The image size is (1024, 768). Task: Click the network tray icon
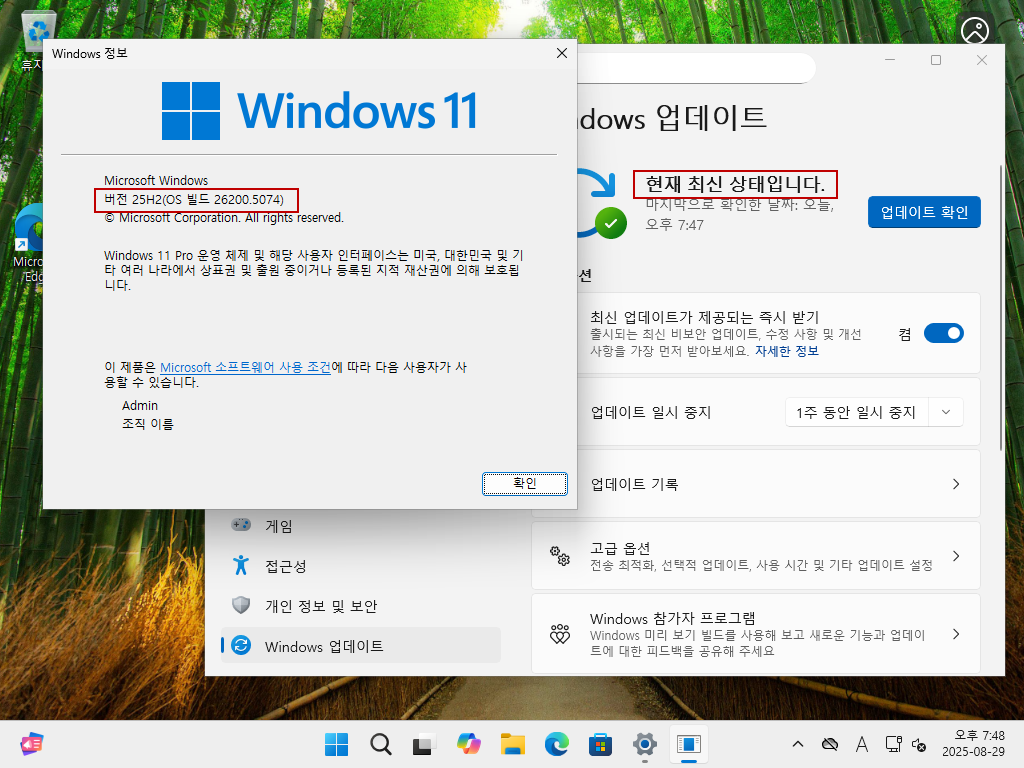(893, 744)
